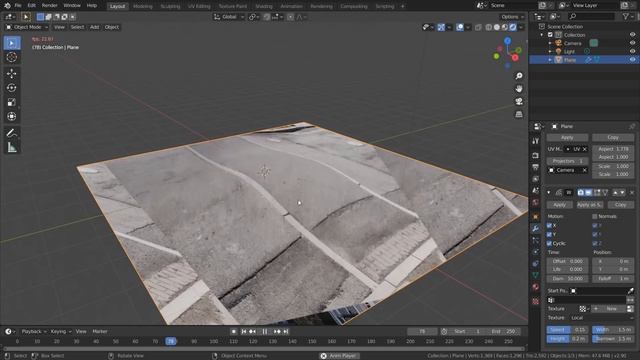Open the Playback dropdown in timeline
Image resolution: width=640 pixels, height=360 pixels.
click(34, 331)
